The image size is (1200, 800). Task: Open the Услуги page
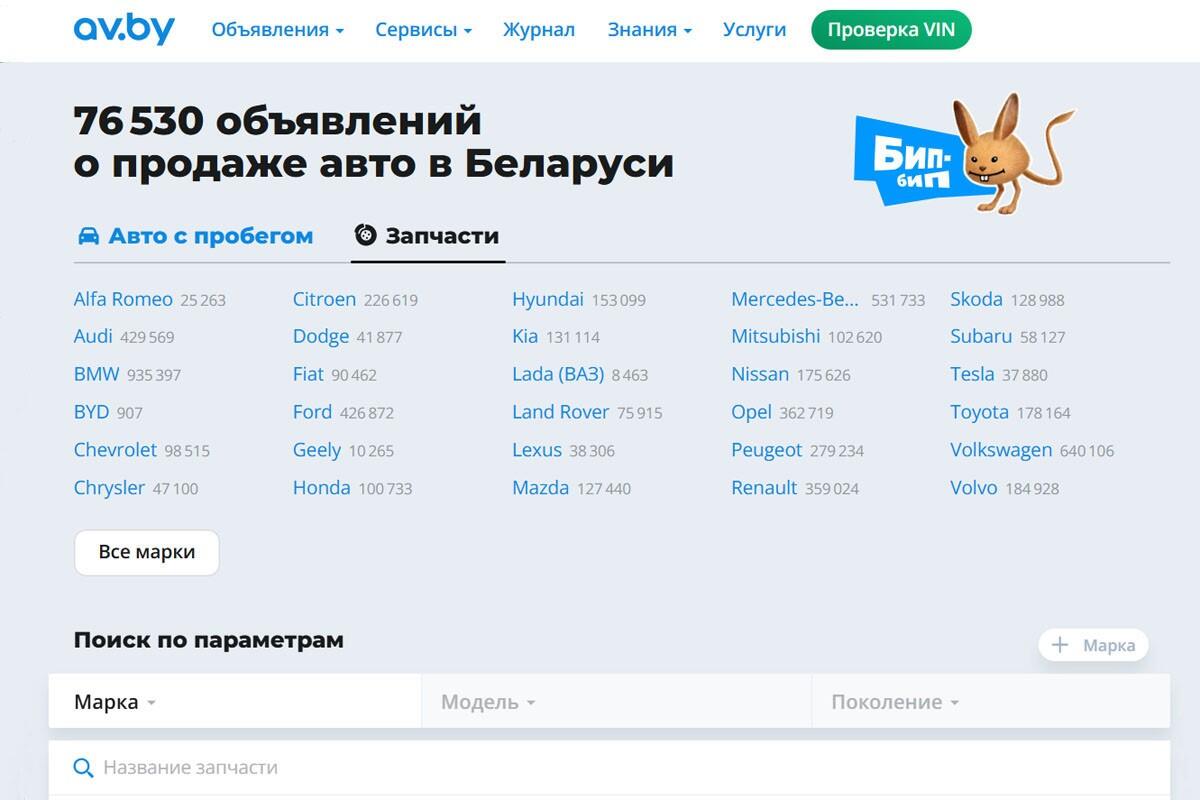point(754,30)
